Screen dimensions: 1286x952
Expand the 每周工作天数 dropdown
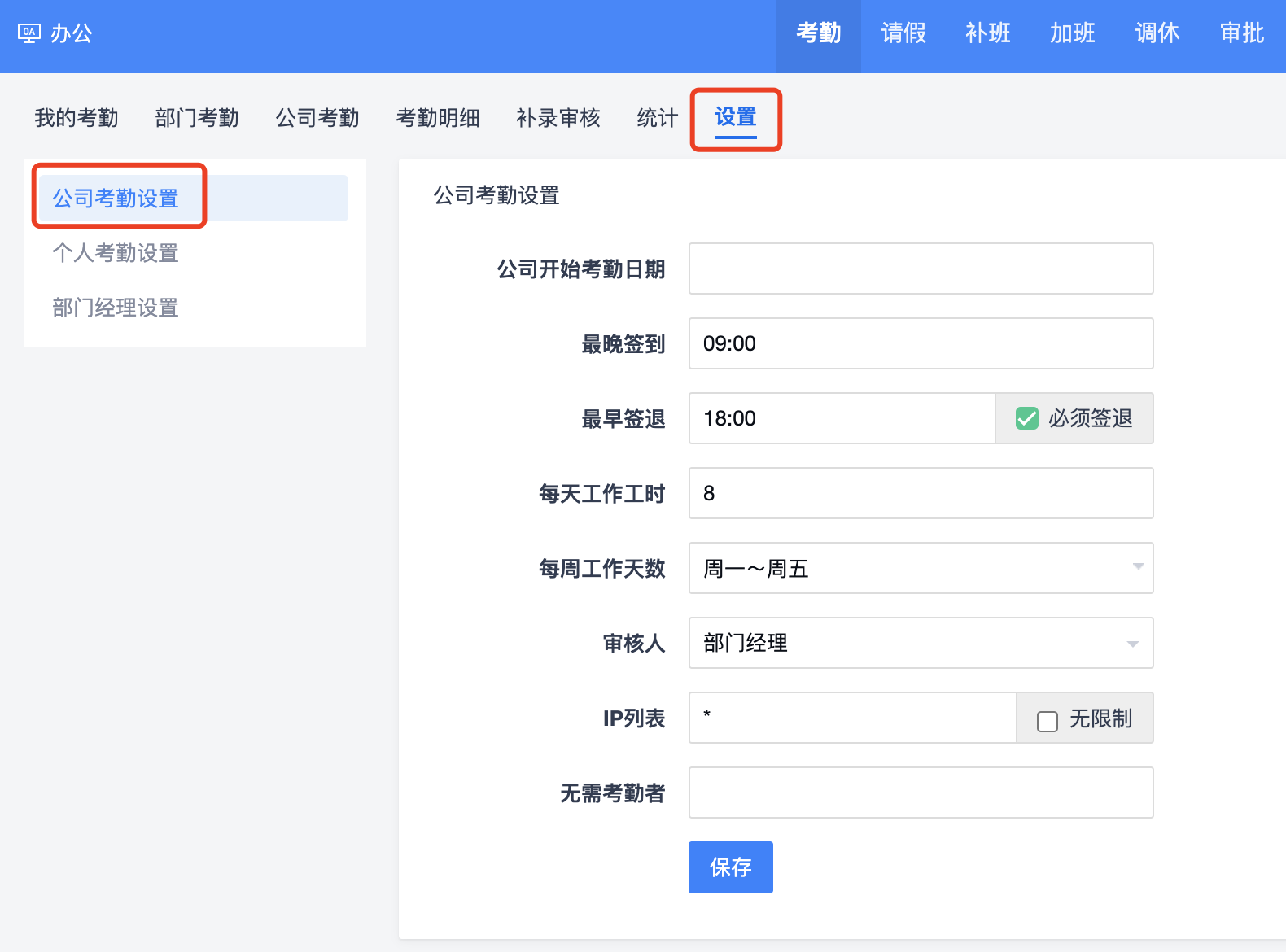[x=921, y=568]
